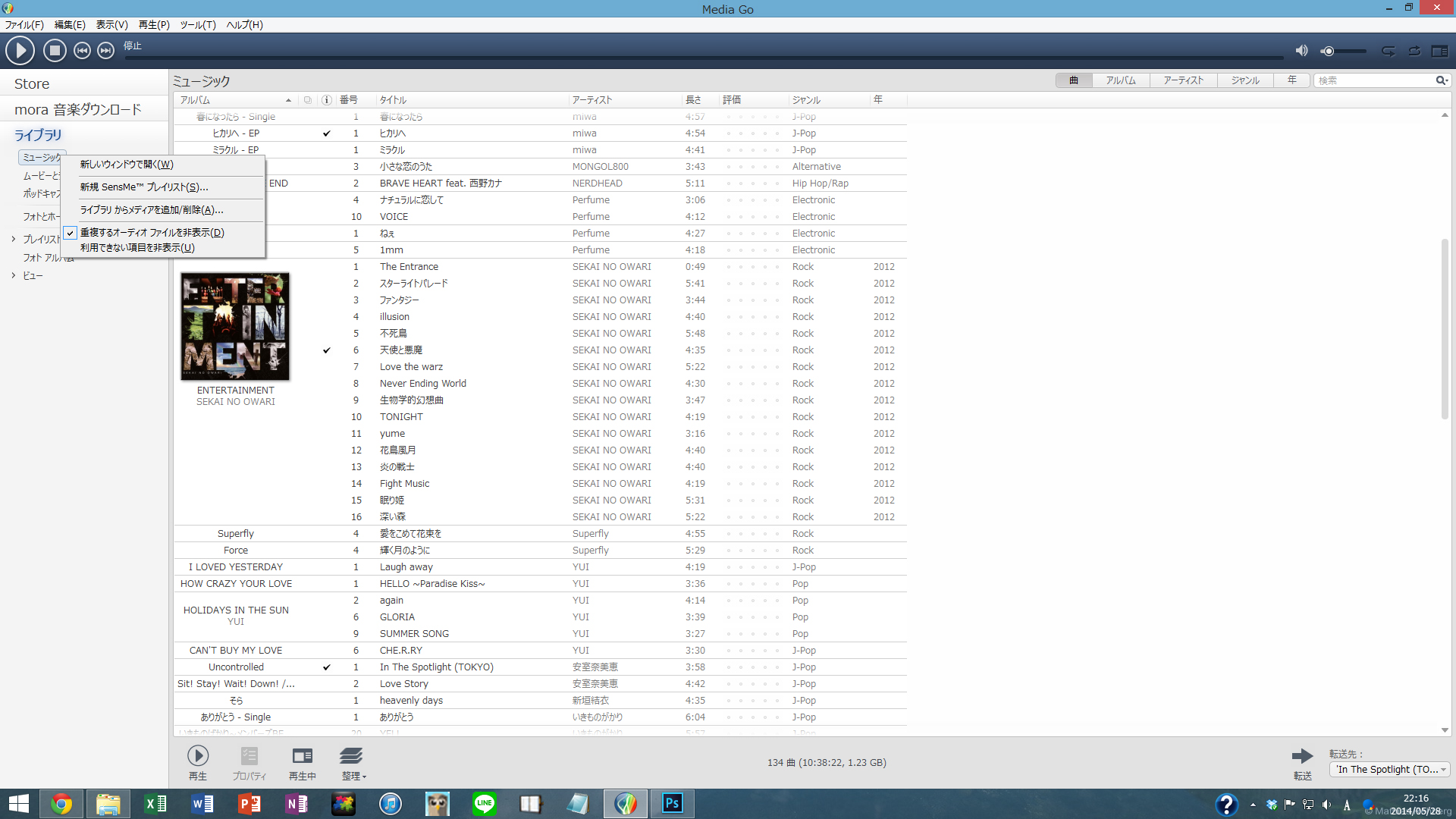Click the ENTERTAINMENT album cover thumbnail
The height and width of the screenshot is (819, 1456).
(235, 326)
